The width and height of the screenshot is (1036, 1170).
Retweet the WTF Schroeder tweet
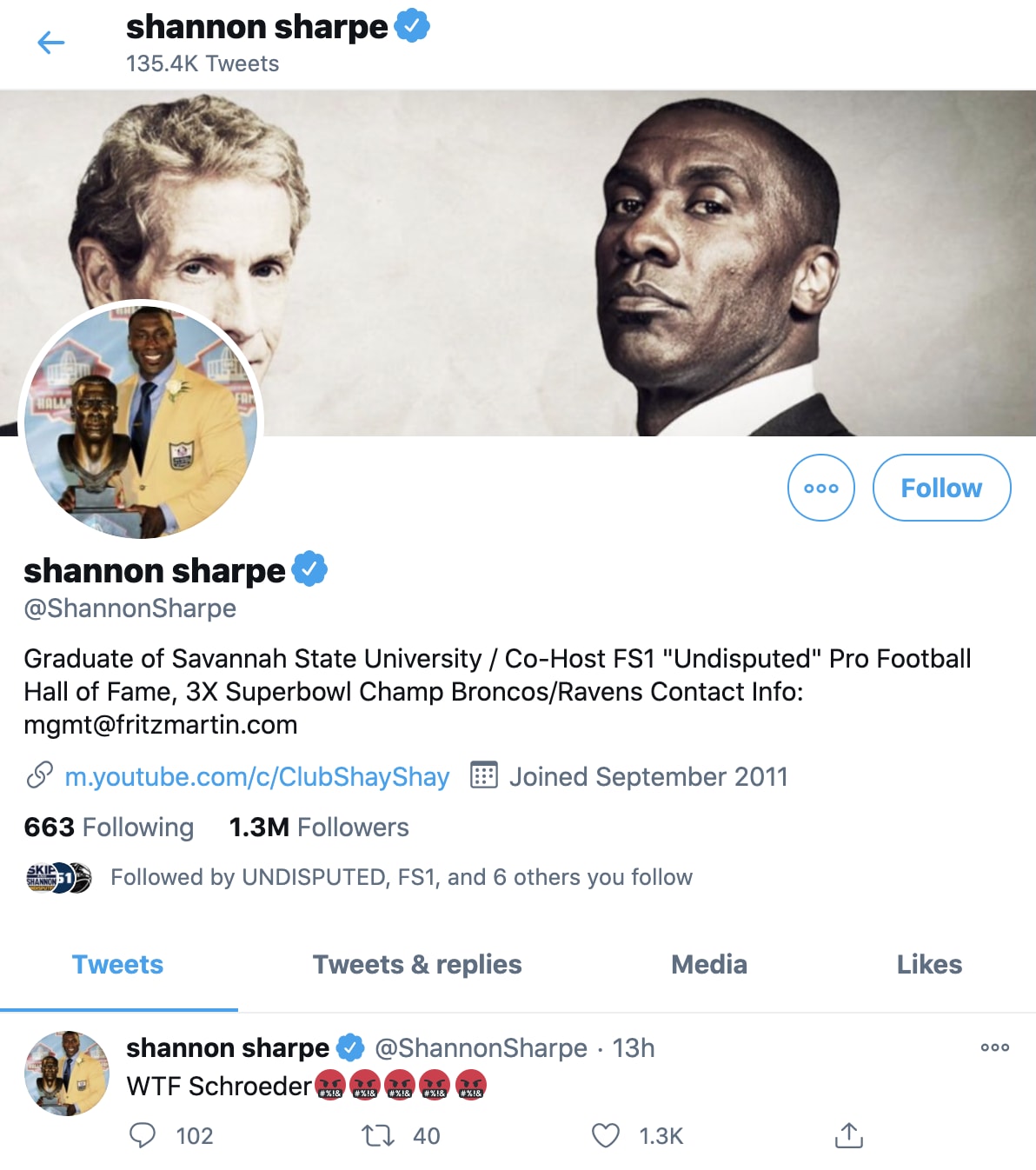pos(378,1135)
